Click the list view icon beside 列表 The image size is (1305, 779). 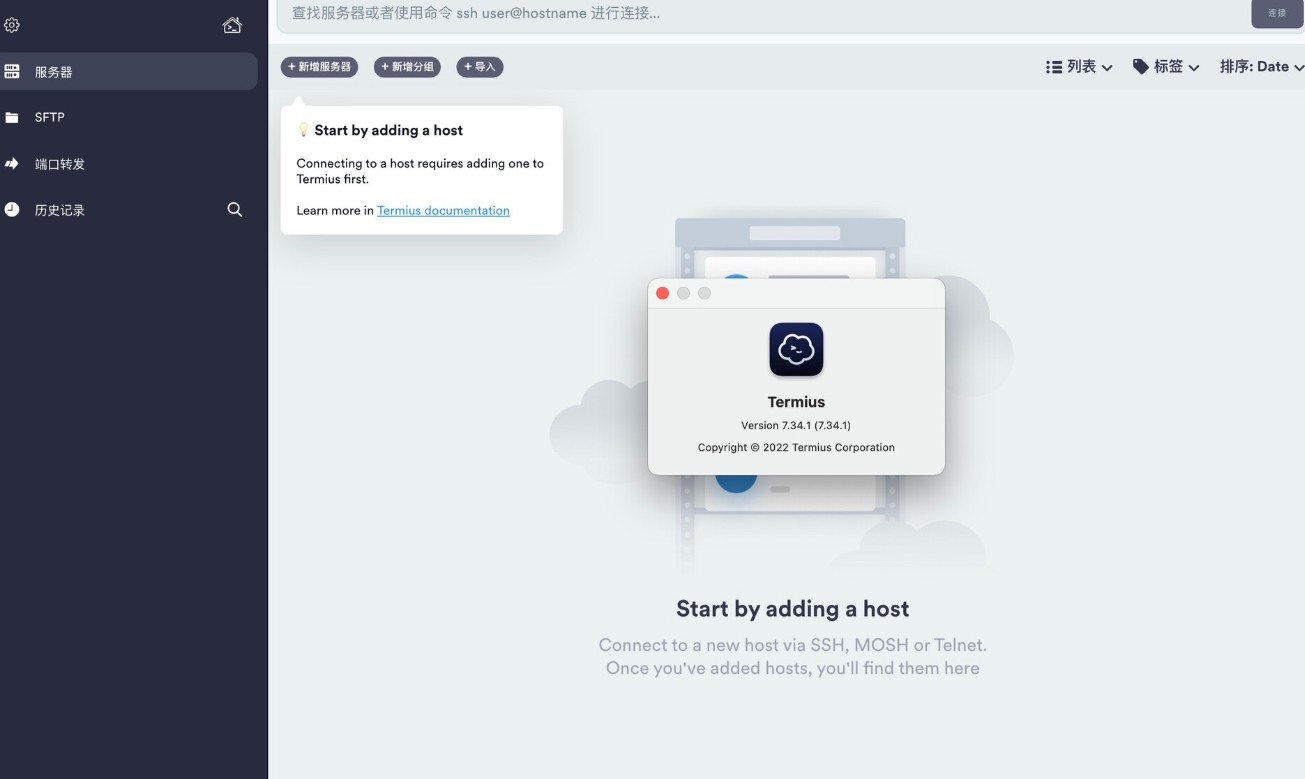point(1054,67)
